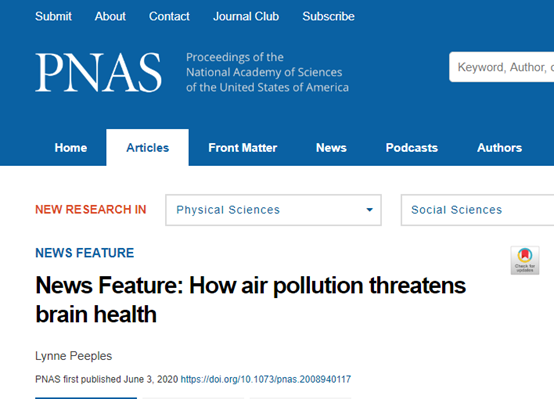The height and width of the screenshot is (399, 554).
Task: Open the About page link
Action: pyautogui.click(x=110, y=16)
